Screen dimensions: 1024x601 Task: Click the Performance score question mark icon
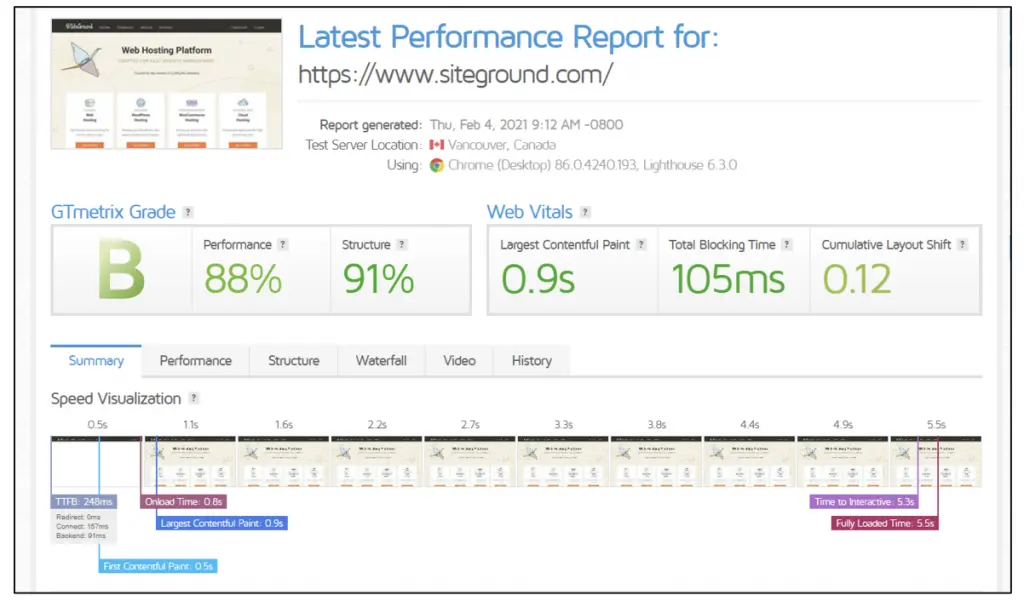[284, 244]
